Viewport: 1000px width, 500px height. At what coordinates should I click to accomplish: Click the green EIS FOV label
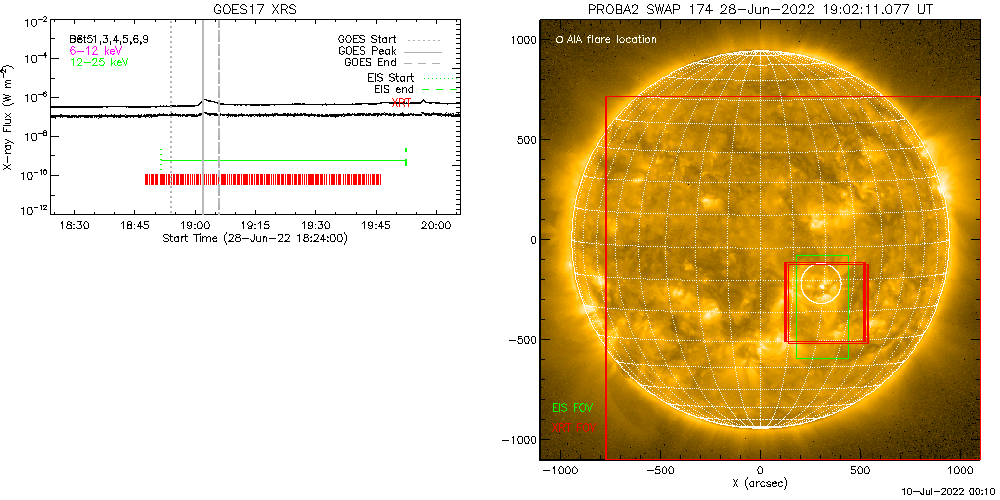click(575, 406)
